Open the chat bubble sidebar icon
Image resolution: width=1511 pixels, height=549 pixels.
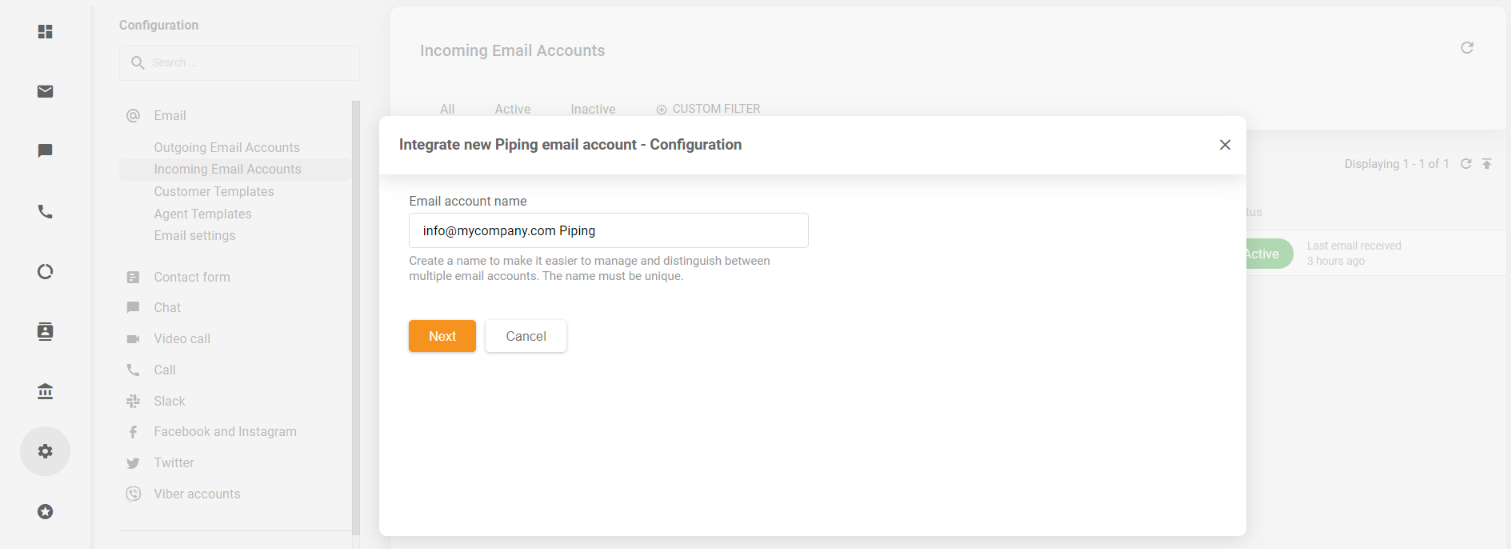45,151
